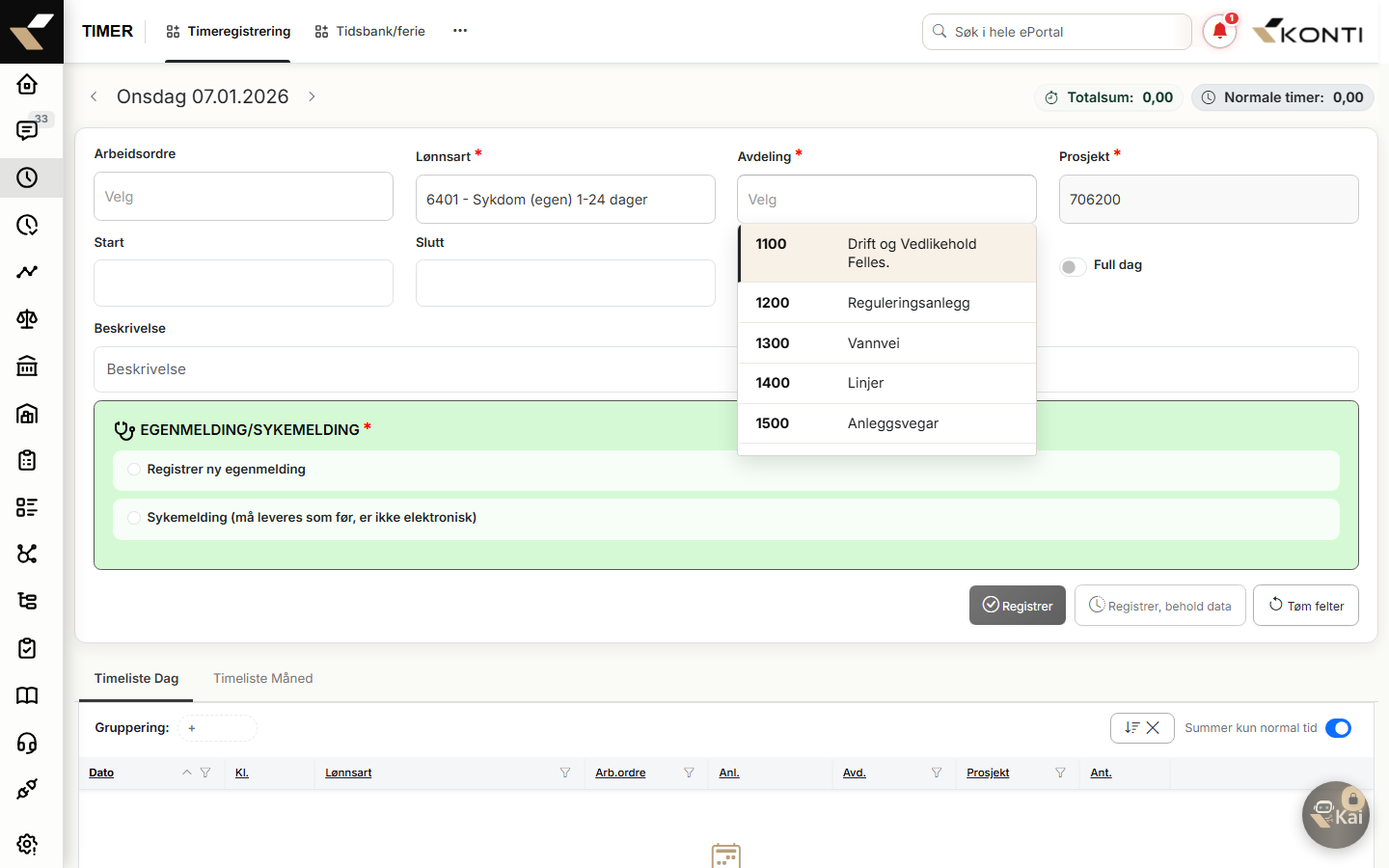Screen dimensions: 1389x868
Task: Open the line chart icon in sidebar
Action: tap(27, 272)
